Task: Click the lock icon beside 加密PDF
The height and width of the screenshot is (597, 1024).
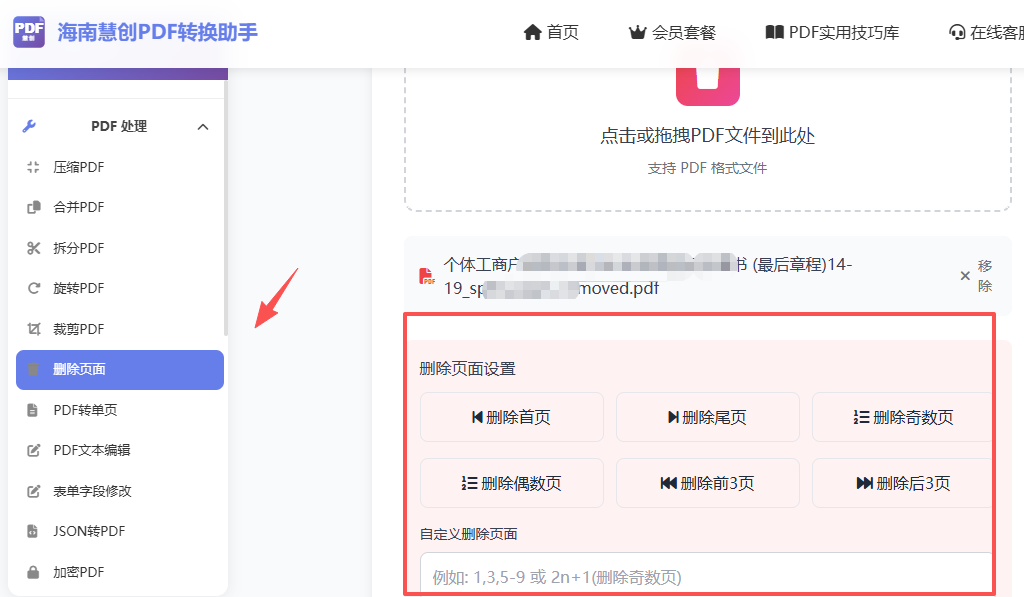Action: tap(33, 572)
